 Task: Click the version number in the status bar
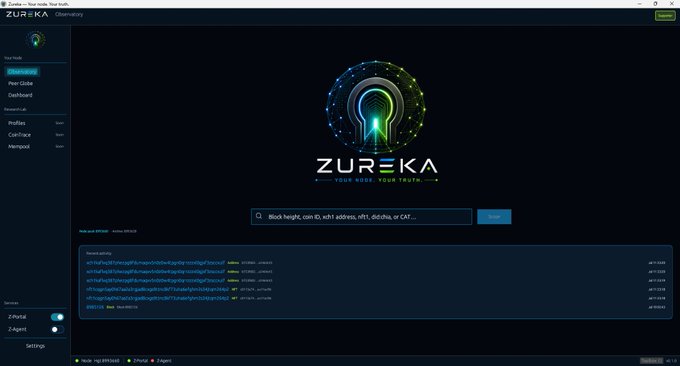coord(671,361)
